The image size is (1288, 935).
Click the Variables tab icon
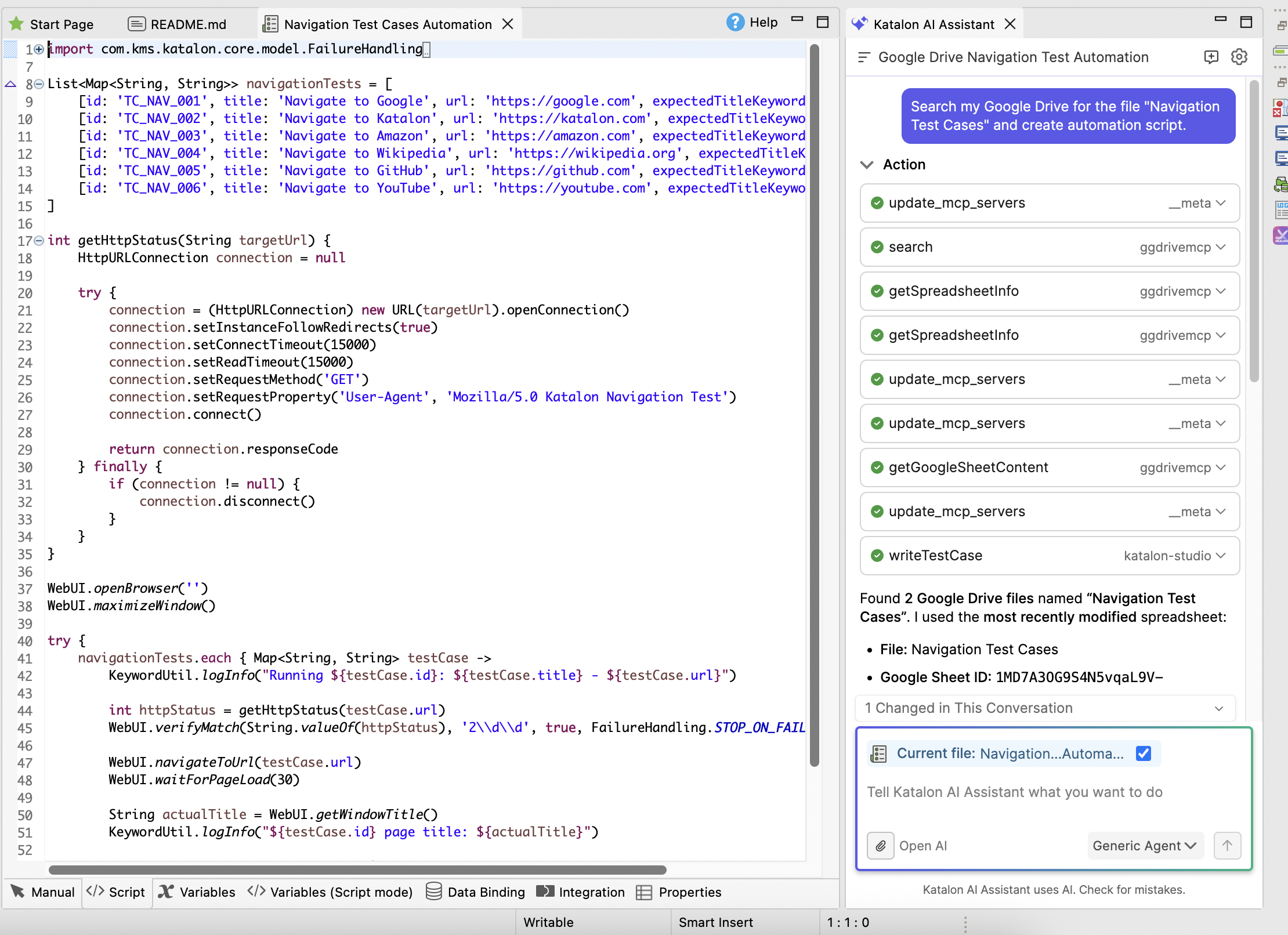point(166,891)
